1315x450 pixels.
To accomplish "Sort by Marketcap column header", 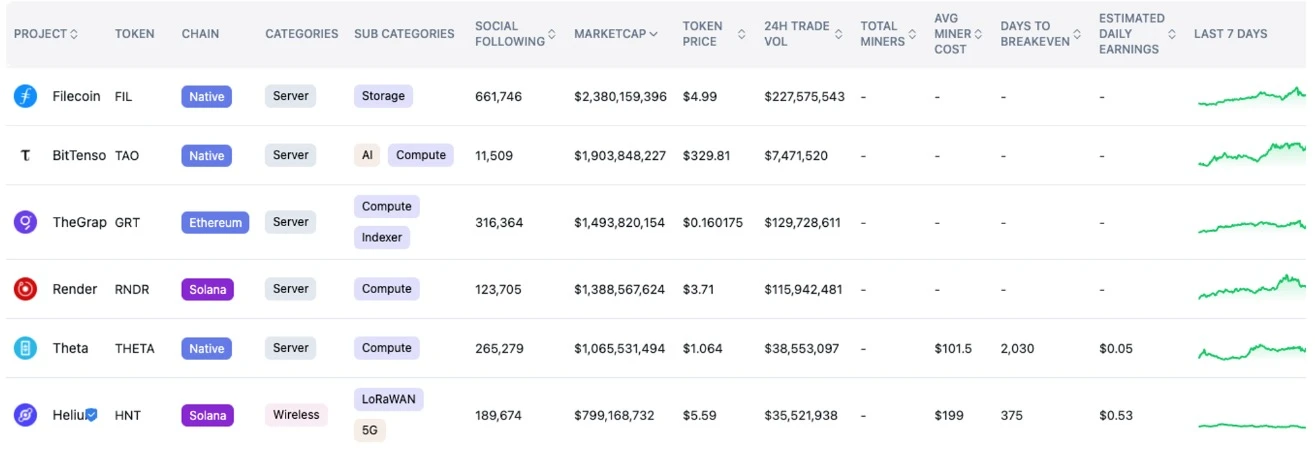I will coord(616,34).
